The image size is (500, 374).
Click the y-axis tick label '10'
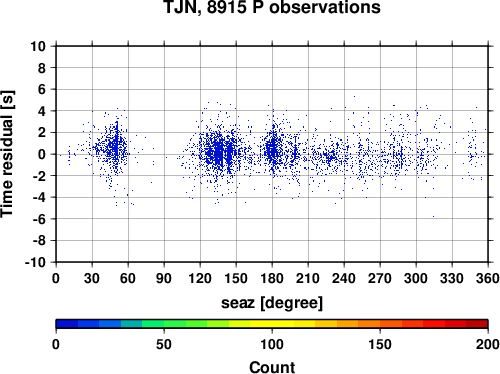(38, 46)
